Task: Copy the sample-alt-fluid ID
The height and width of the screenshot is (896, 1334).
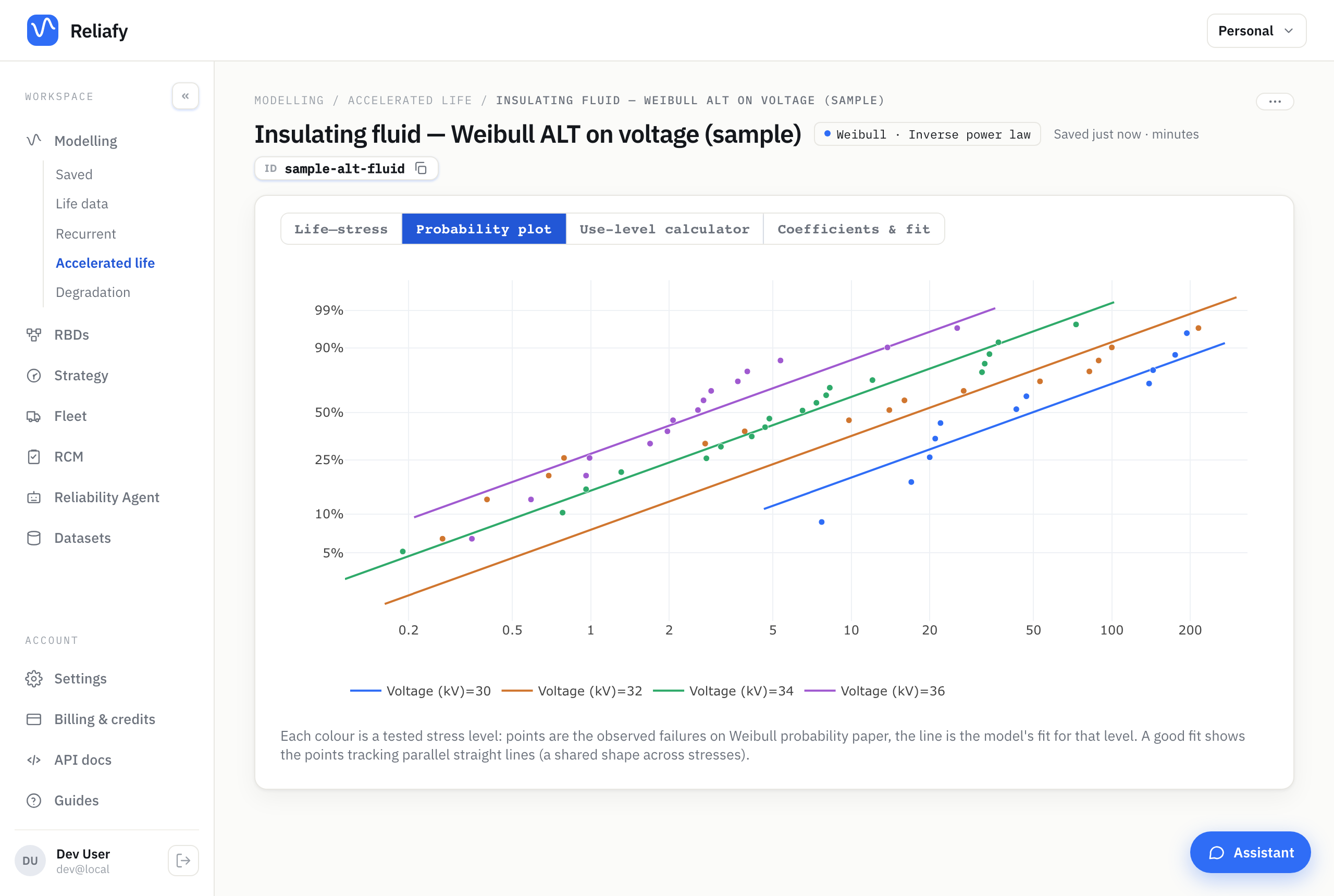Action: click(421, 169)
